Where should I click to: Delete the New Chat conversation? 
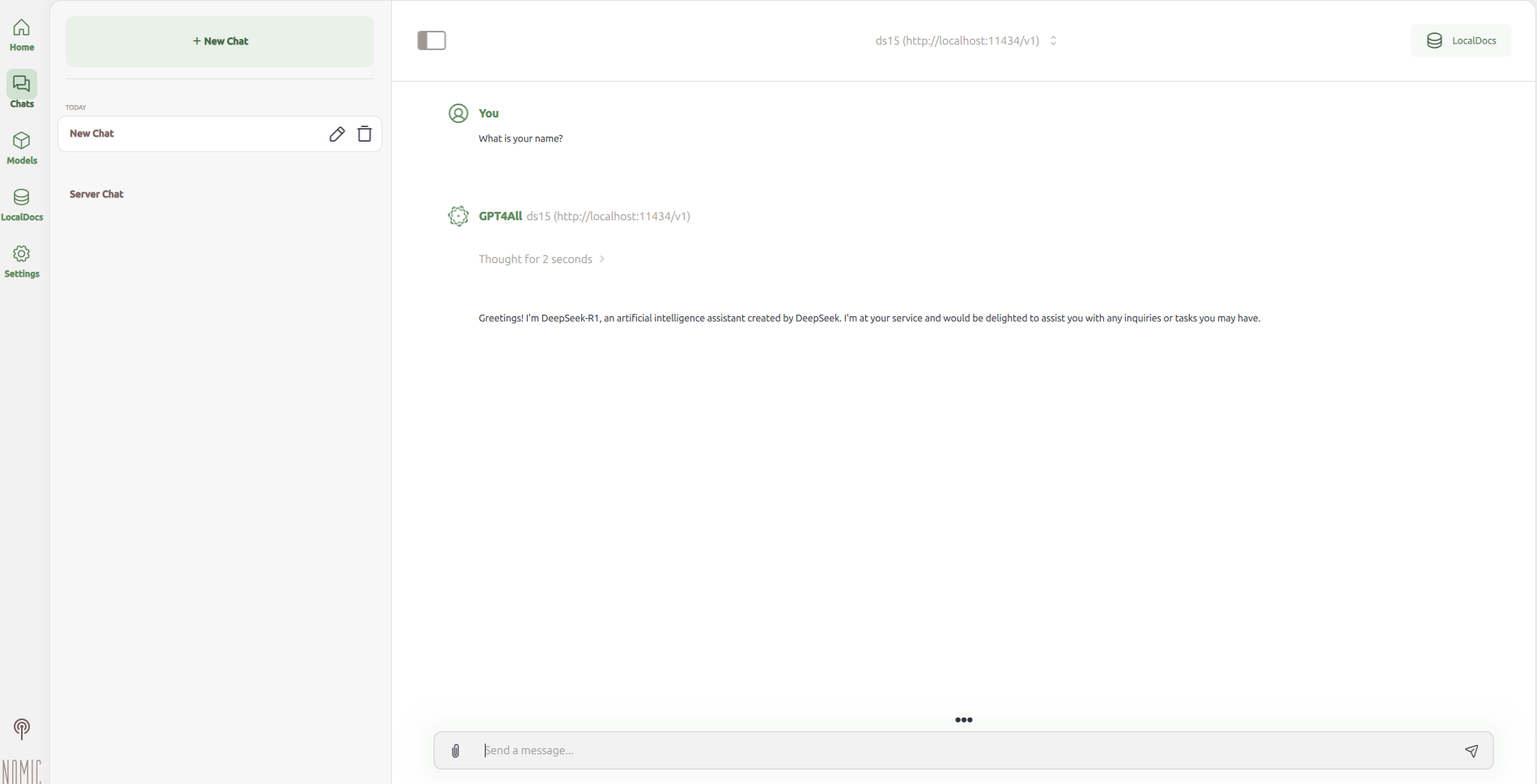(x=364, y=133)
